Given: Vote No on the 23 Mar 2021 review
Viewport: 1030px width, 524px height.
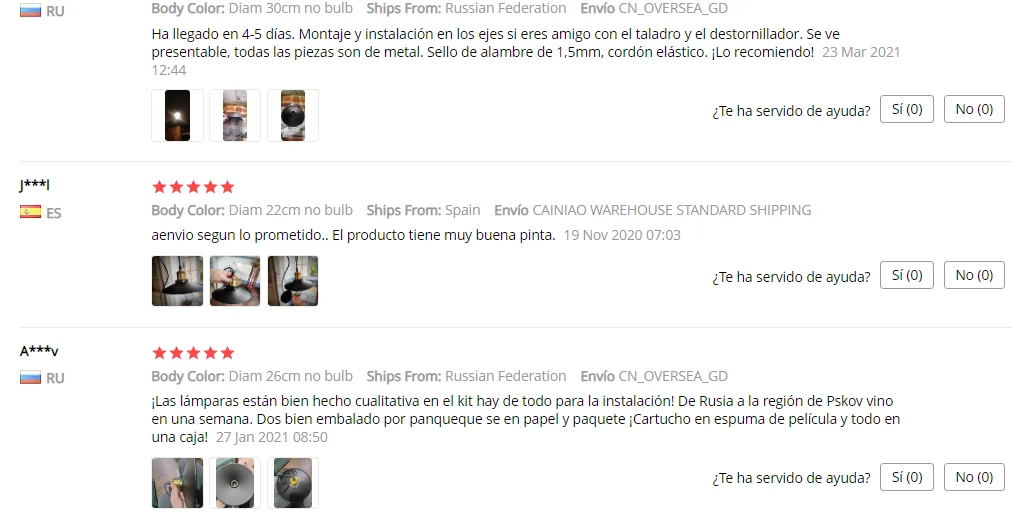Looking at the screenshot, I should click(x=974, y=109).
